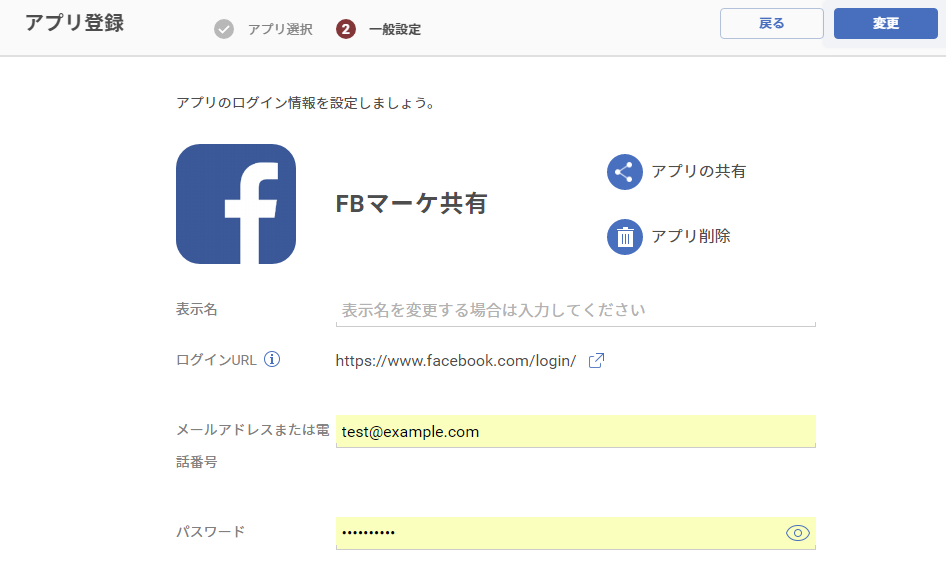Screen dimensions: 946x575
Task: Click the 変更 button
Action: click(x=886, y=24)
